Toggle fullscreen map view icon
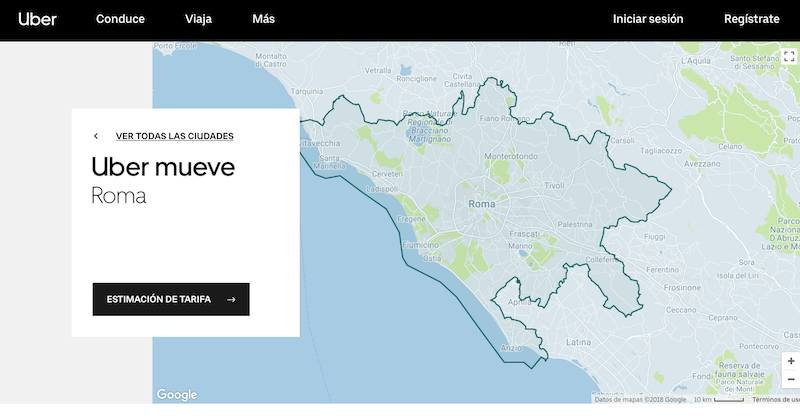This screenshot has height=420, width=800. pos(789,57)
